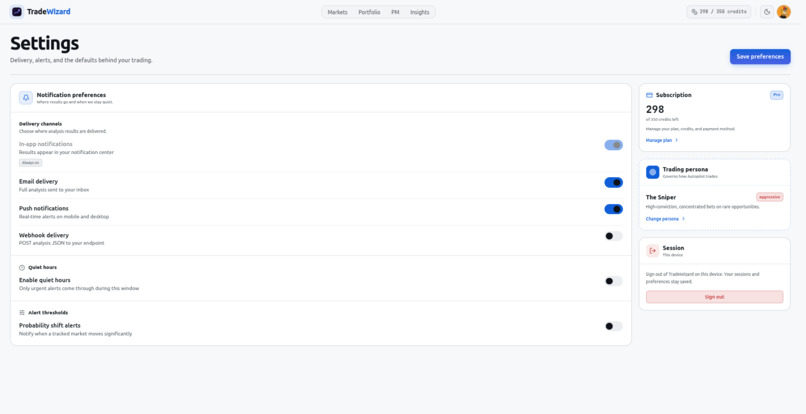Click "Full analysis sent to your inbox" text
This screenshot has width=806, height=414.
(54, 190)
